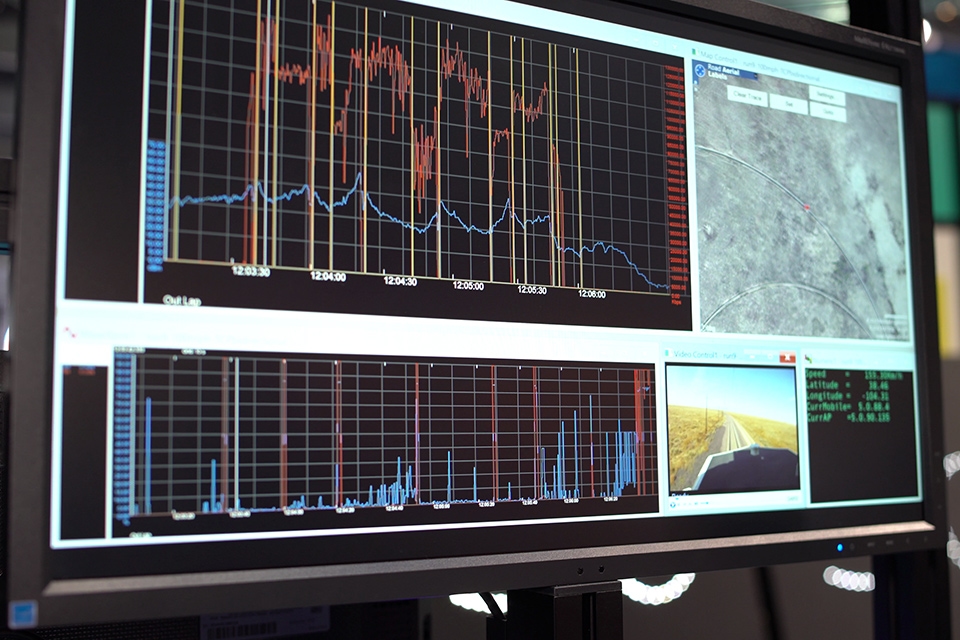Click the Video Control window title icon
This screenshot has width=960, height=640.
click(x=669, y=353)
